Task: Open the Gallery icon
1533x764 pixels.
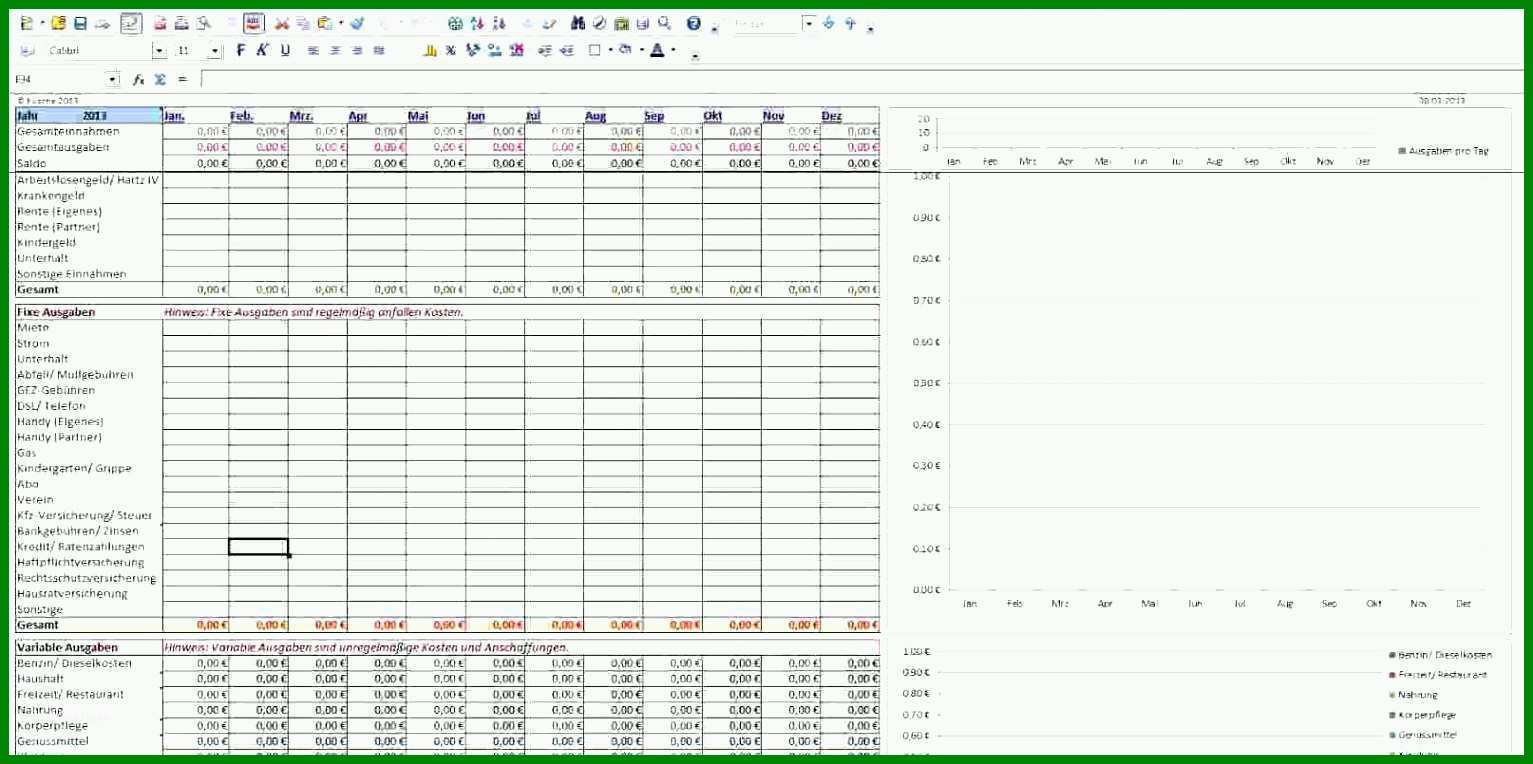Action: 621,23
